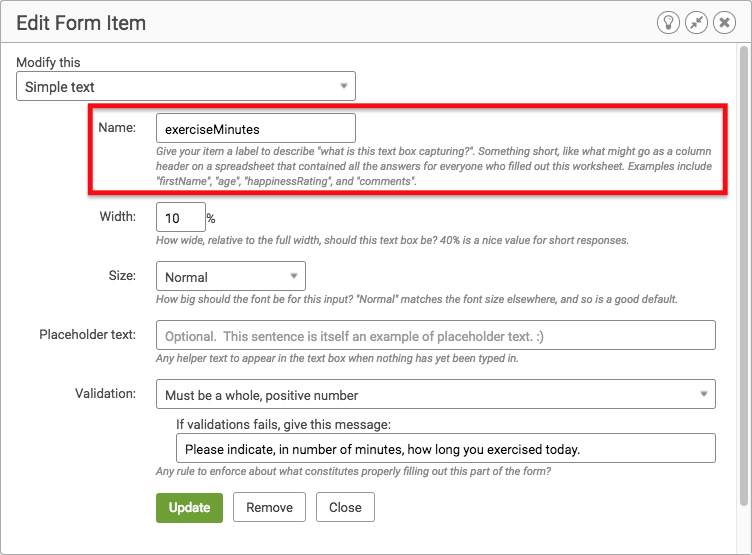The image size is (752, 555).
Task: Expand the Size dropdown set to Normal
Action: [231, 276]
